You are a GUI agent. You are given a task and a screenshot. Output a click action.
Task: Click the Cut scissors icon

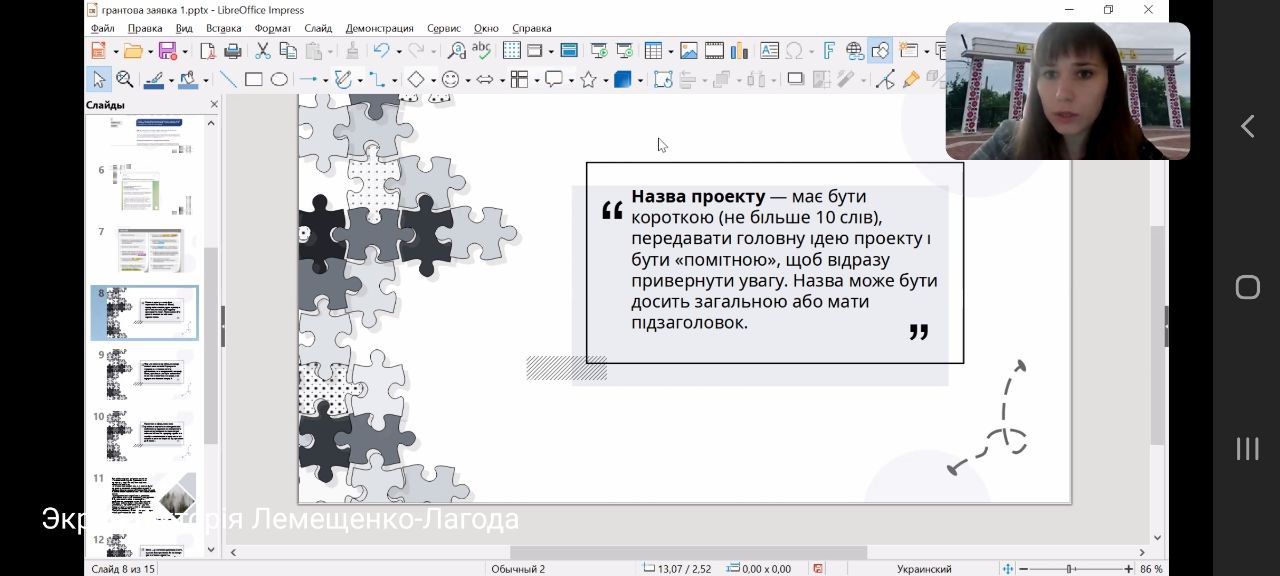262,51
